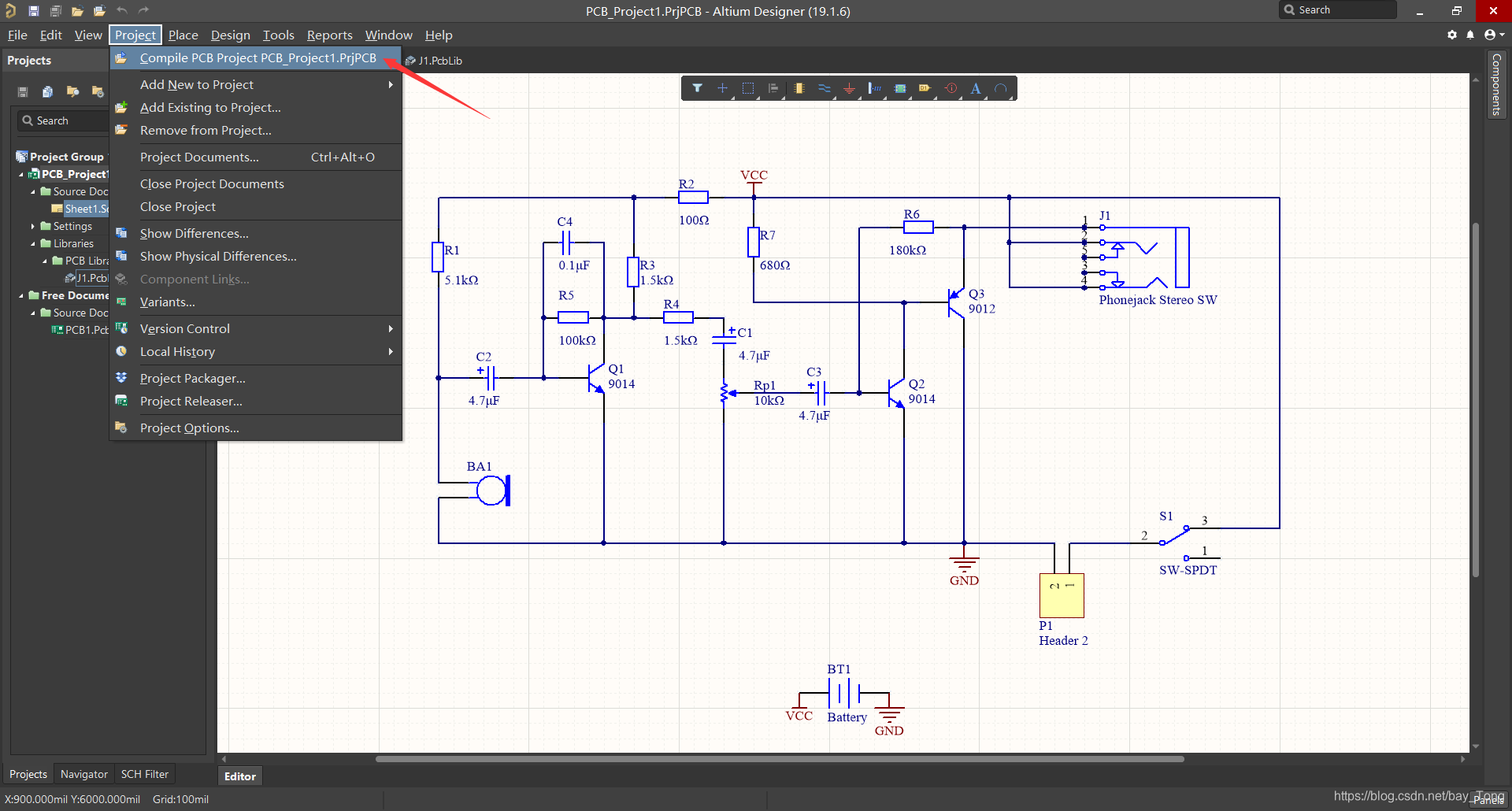Click Projects panel open folder icon
1512x811 pixels.
coord(72,91)
